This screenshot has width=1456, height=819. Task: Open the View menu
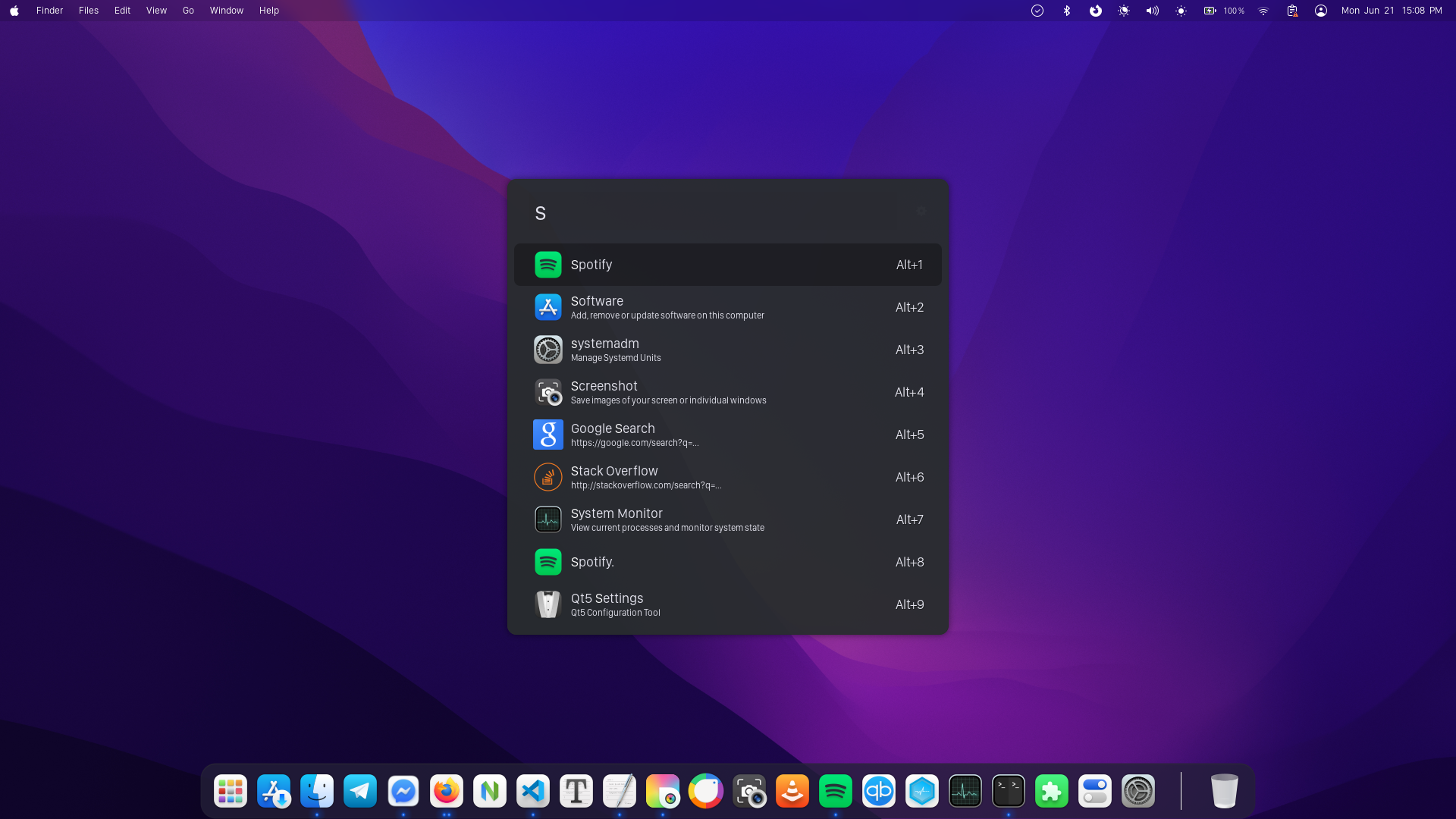click(156, 11)
